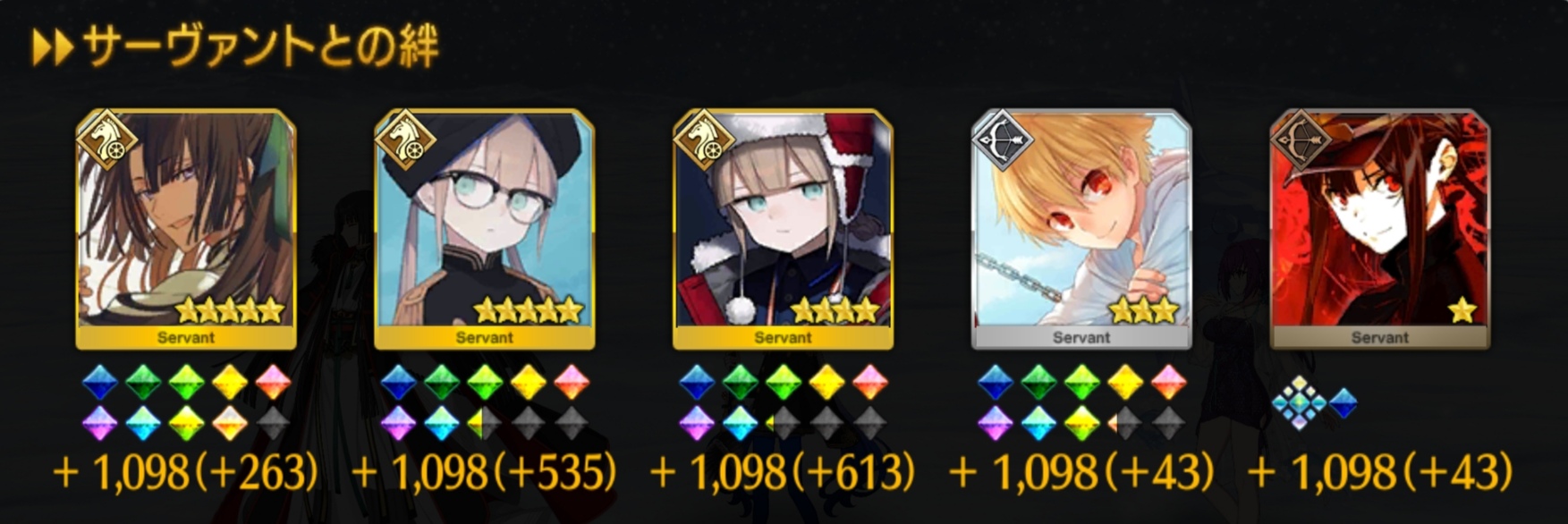Click the Rider class icon on Santa servant

click(705, 139)
